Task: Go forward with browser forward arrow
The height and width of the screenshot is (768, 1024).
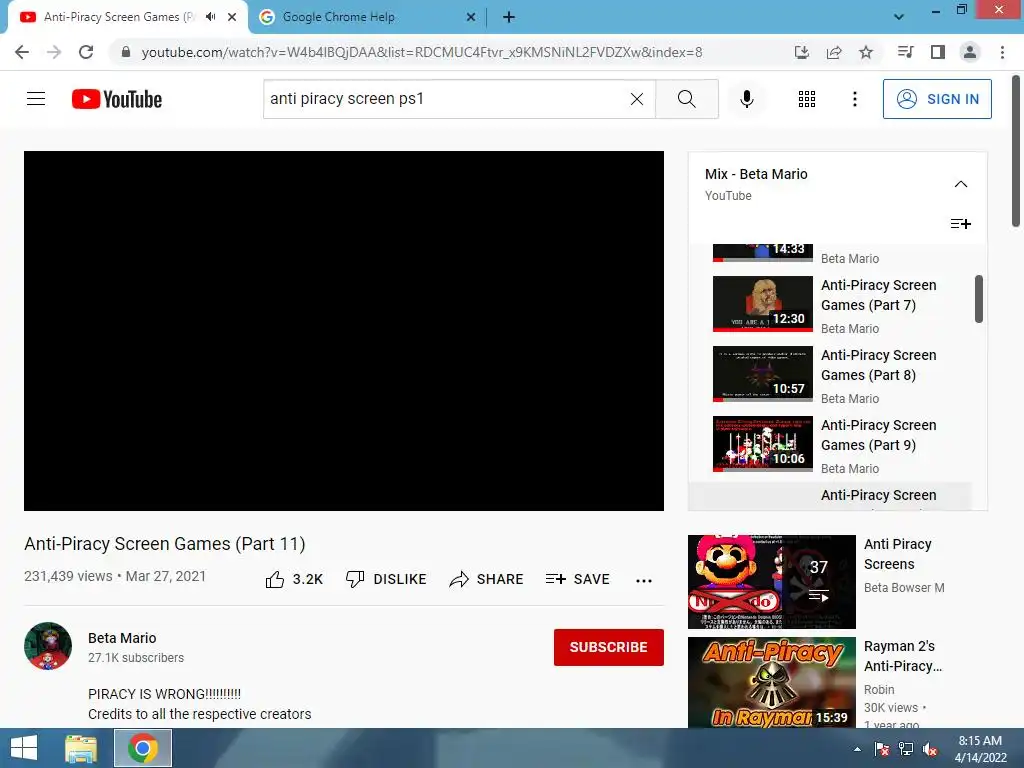Action: [54, 52]
